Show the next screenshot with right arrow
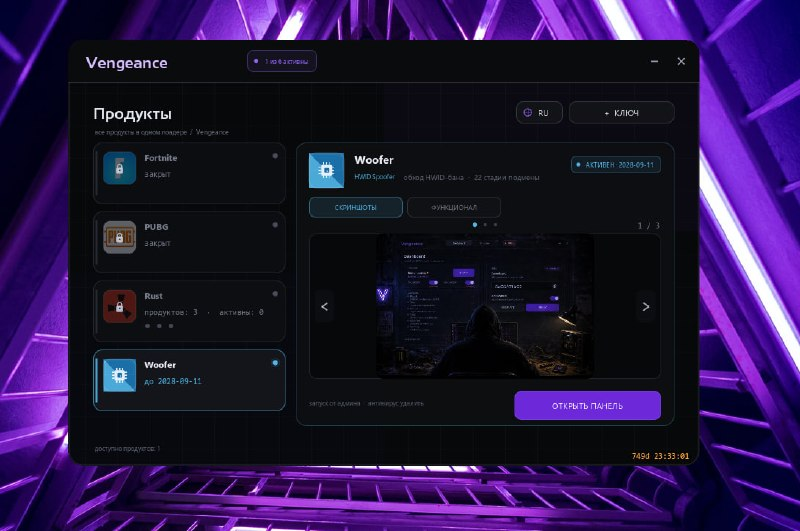 645,307
